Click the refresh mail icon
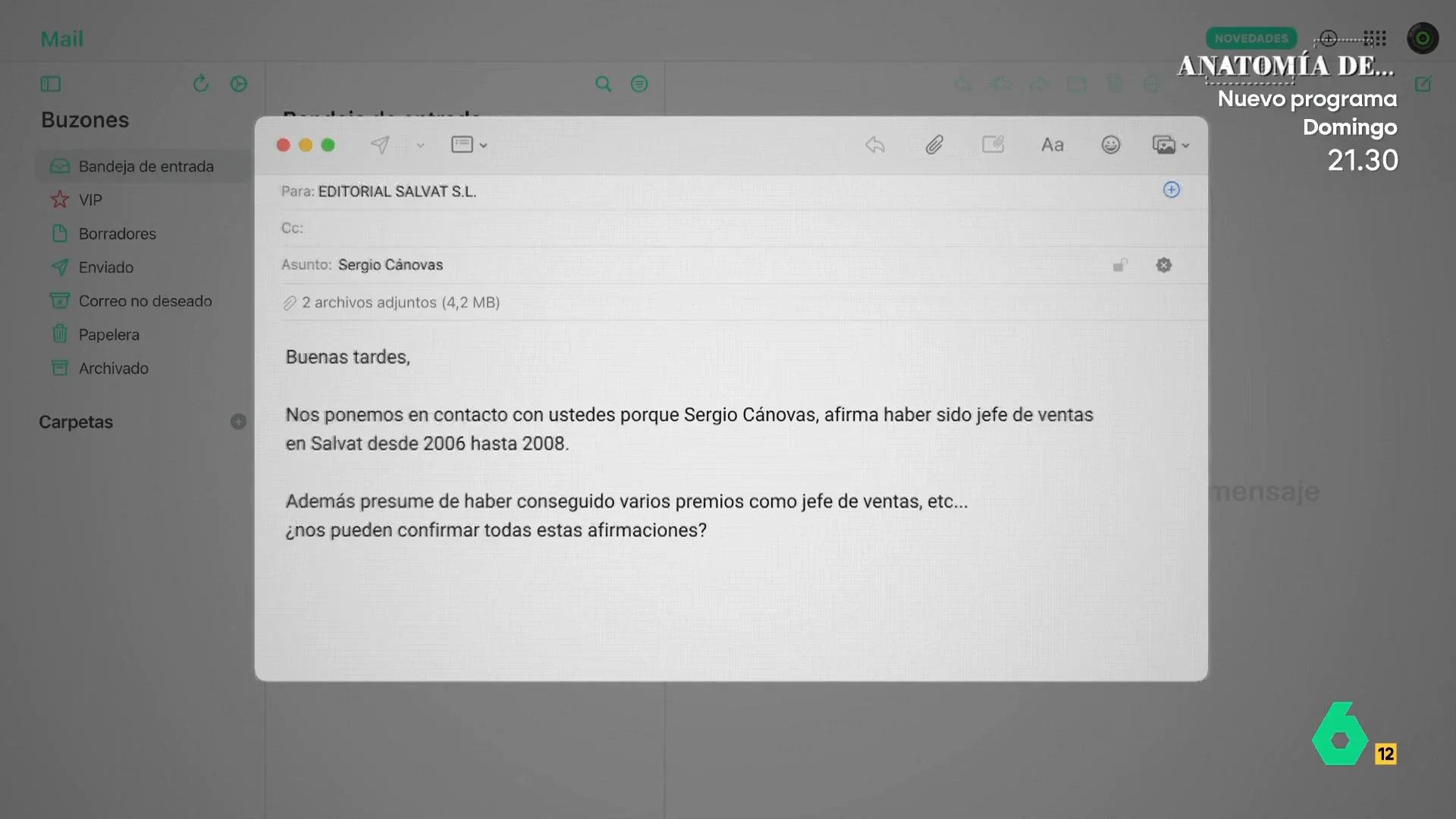The width and height of the screenshot is (1456, 819). pos(200,83)
